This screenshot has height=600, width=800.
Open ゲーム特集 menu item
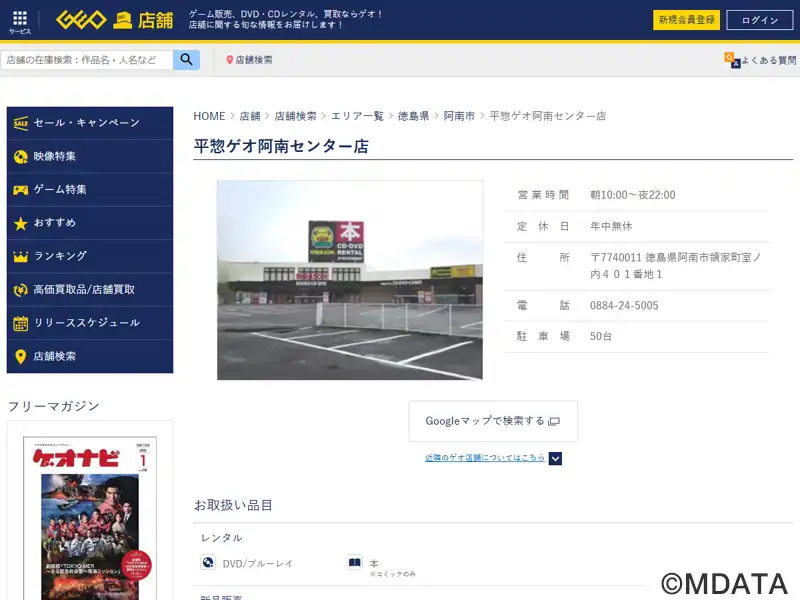click(x=90, y=190)
